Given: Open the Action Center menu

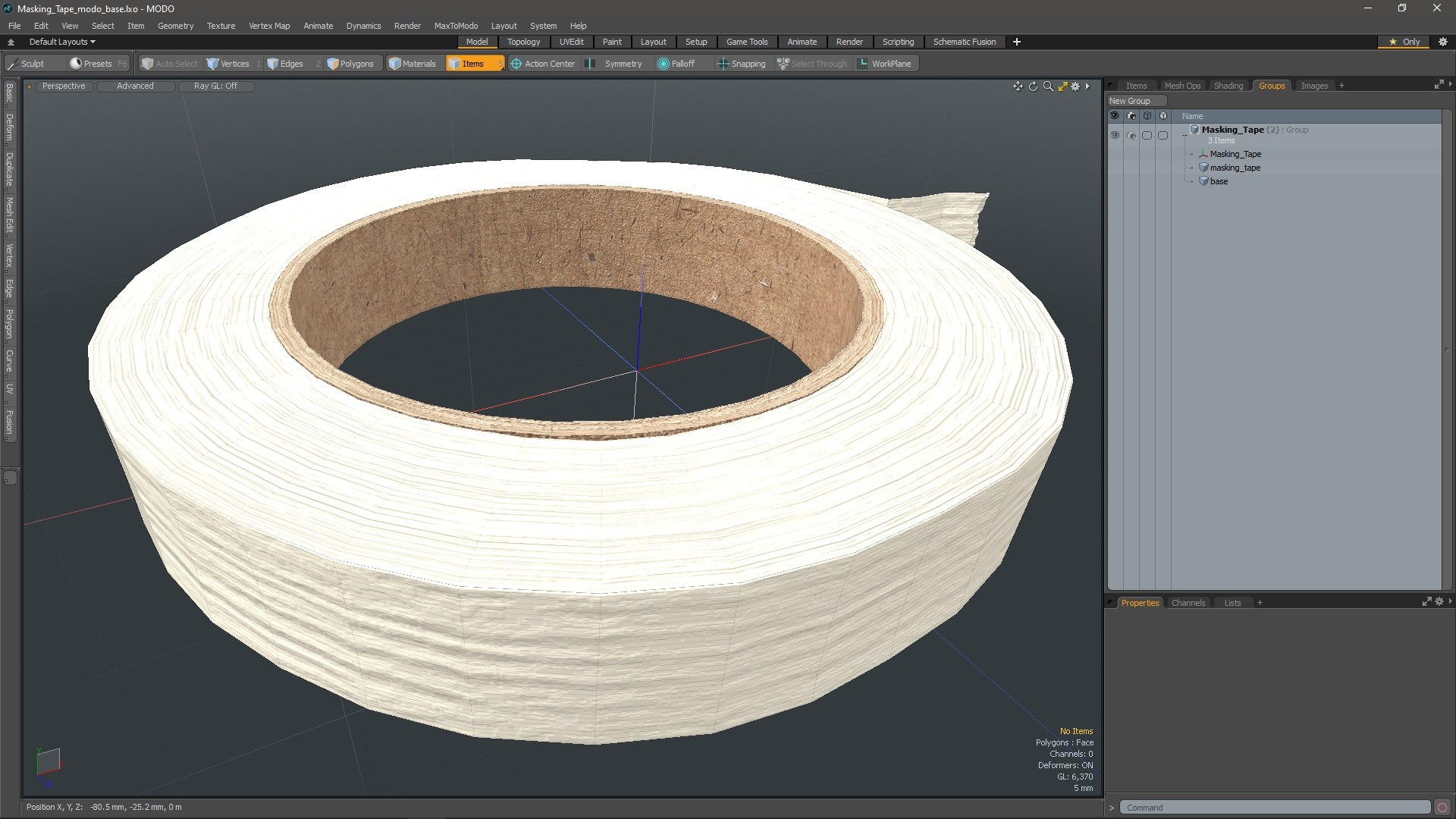Looking at the screenshot, I should coord(543,64).
